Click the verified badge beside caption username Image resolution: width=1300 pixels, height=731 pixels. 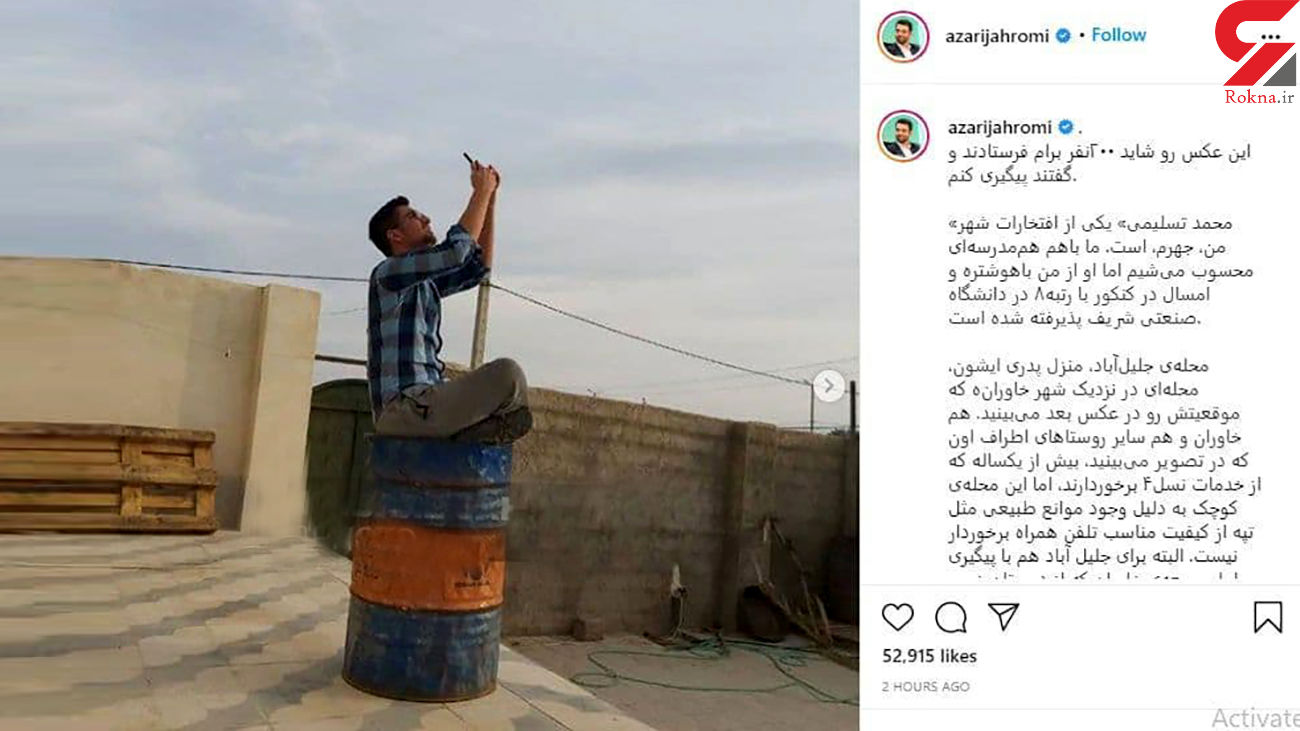[1065, 127]
